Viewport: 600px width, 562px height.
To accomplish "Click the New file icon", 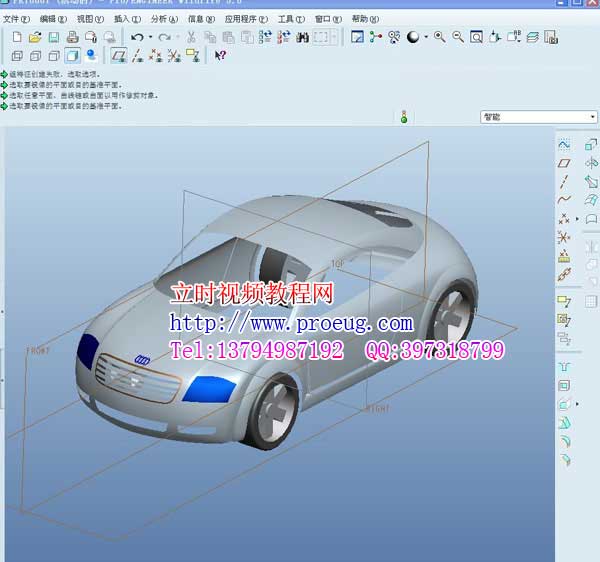I will (17, 37).
